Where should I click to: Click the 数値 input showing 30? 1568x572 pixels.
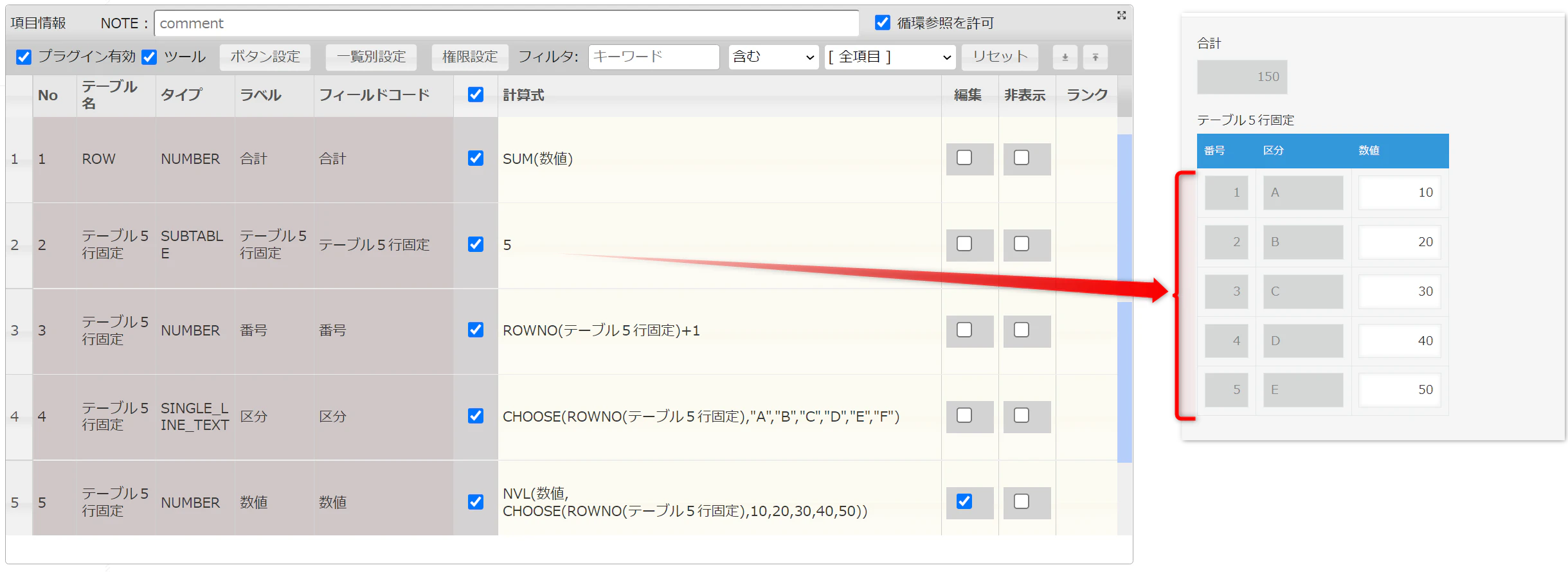tap(1399, 292)
